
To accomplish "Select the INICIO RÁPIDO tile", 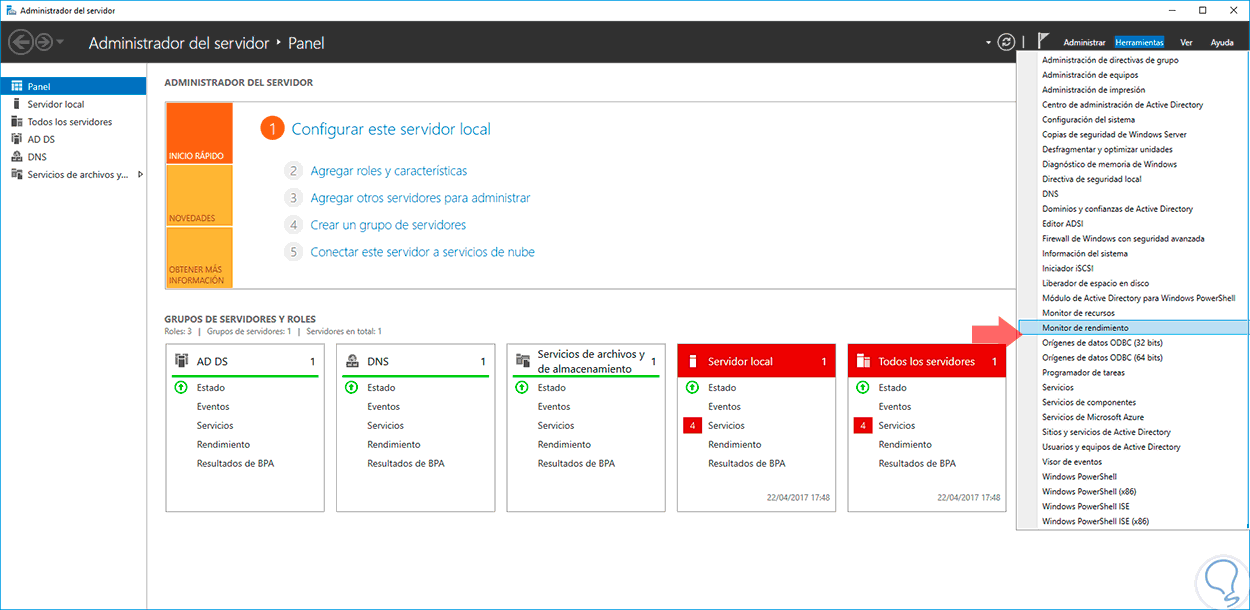I will (x=199, y=133).
